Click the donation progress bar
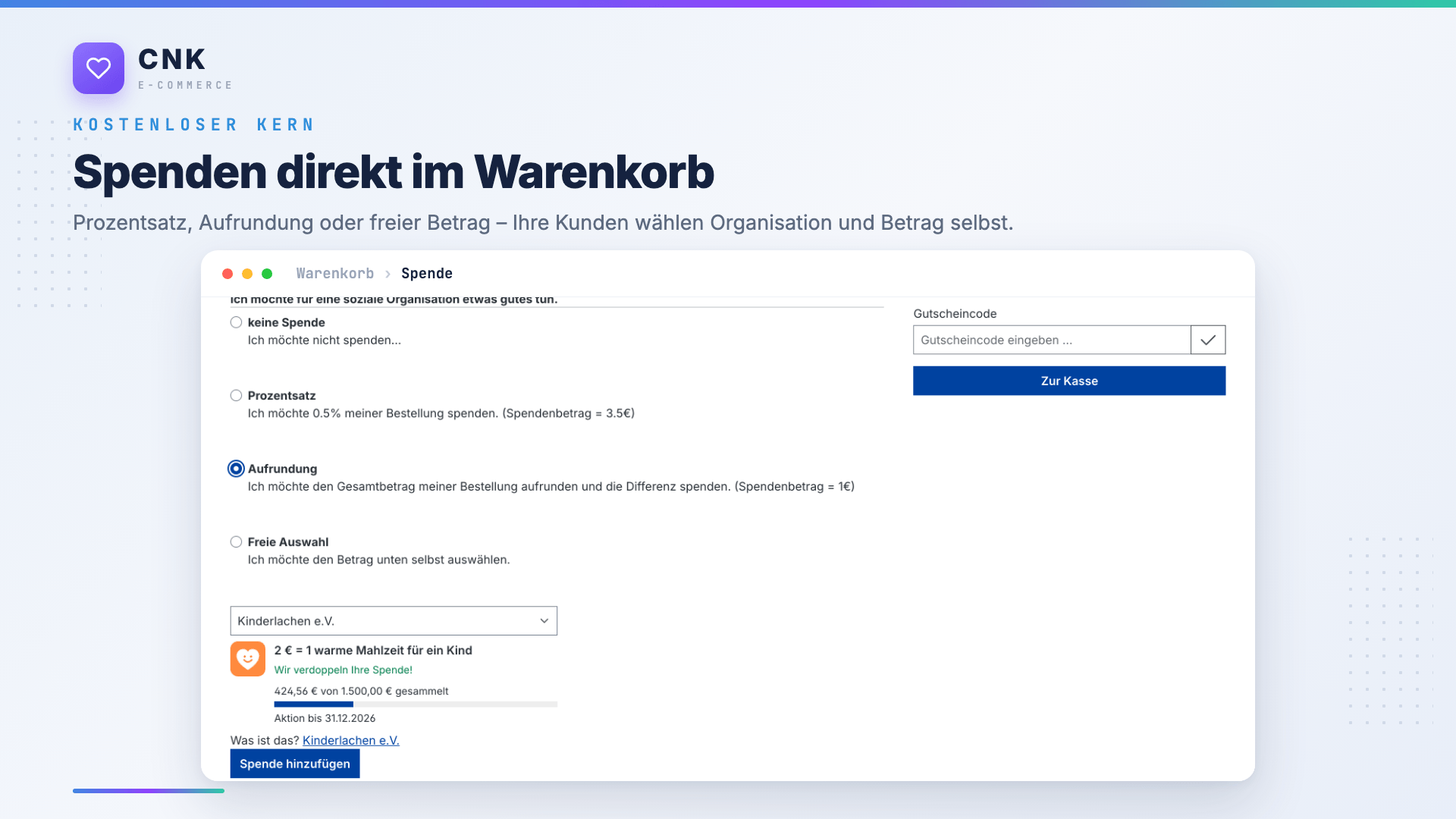Viewport: 1456px width, 819px height. pos(416,704)
